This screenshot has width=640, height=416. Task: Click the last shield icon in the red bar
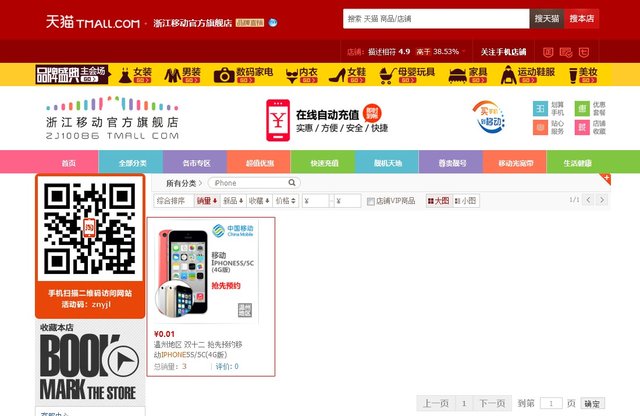tap(584, 52)
